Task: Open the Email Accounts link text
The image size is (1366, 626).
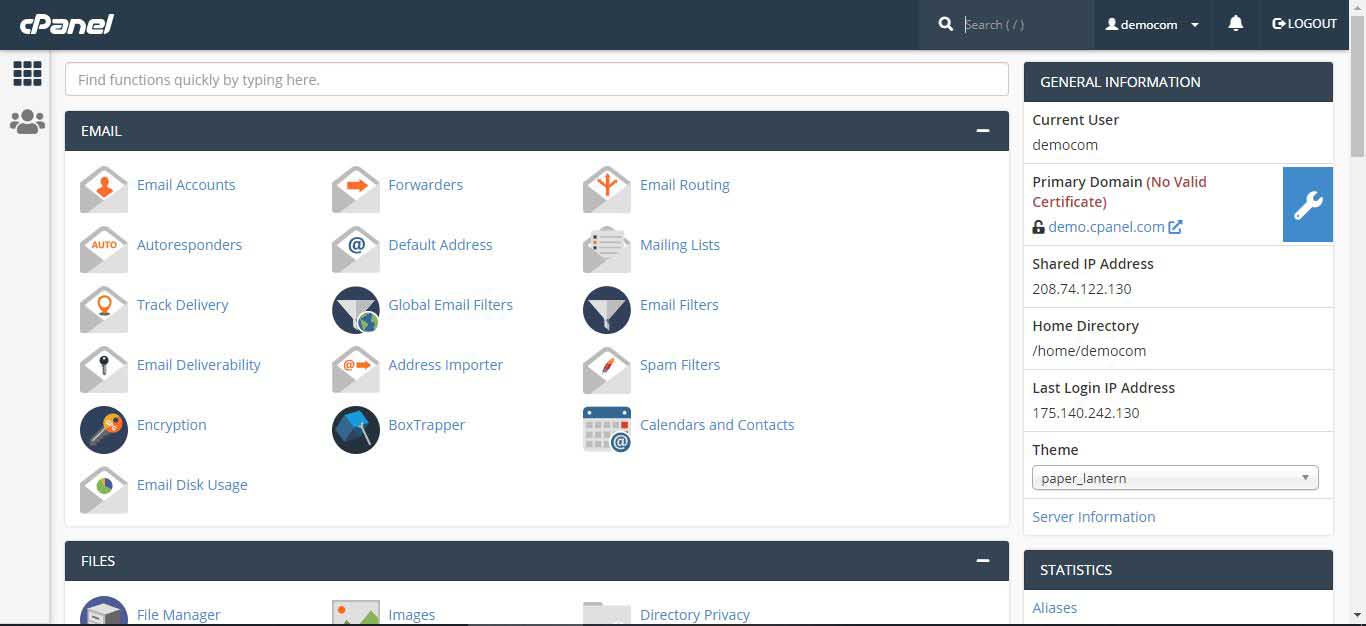Action: (186, 185)
